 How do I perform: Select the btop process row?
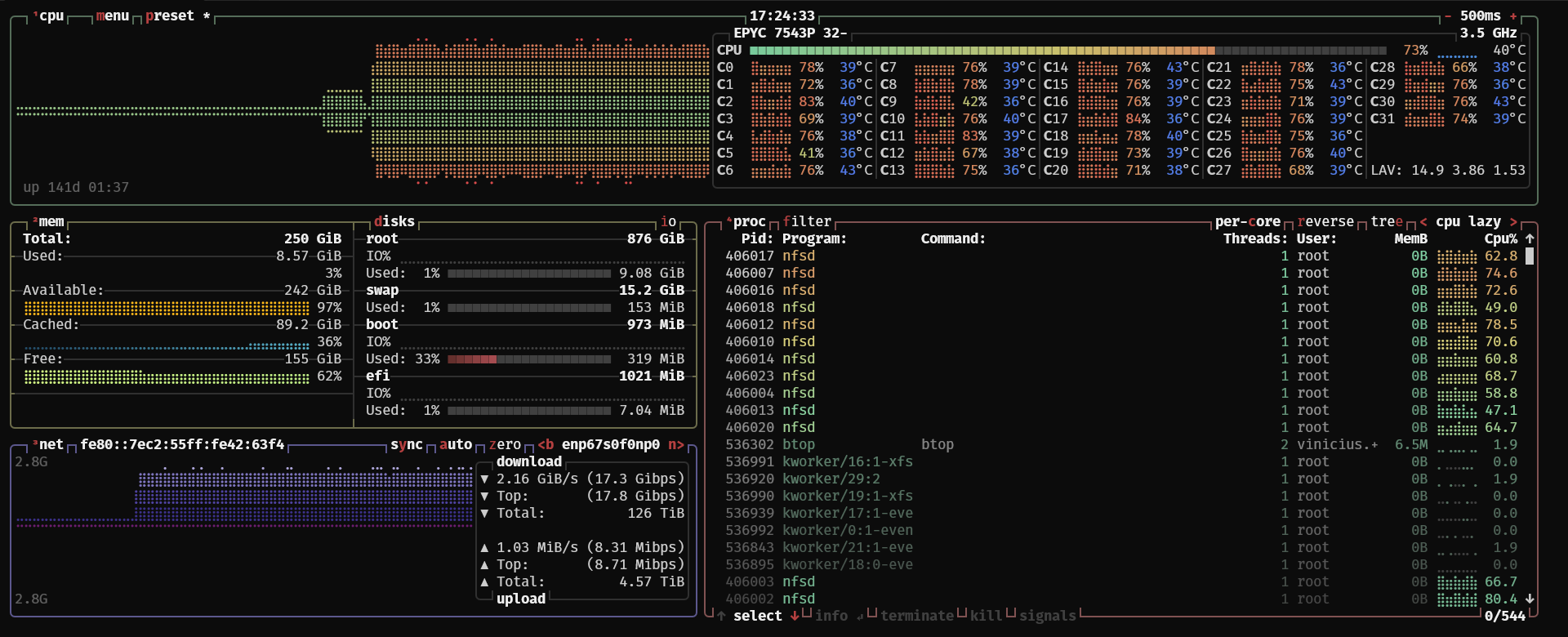(x=1120, y=444)
